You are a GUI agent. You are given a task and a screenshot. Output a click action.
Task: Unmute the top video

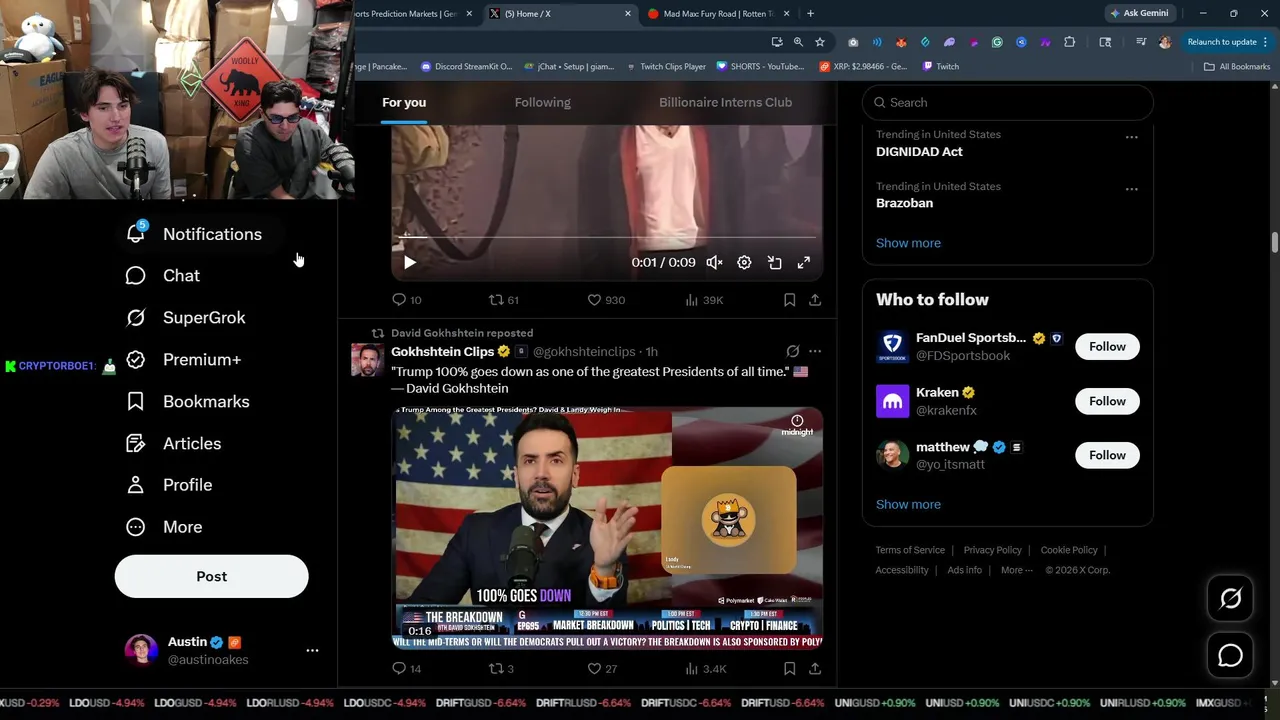[x=714, y=263]
